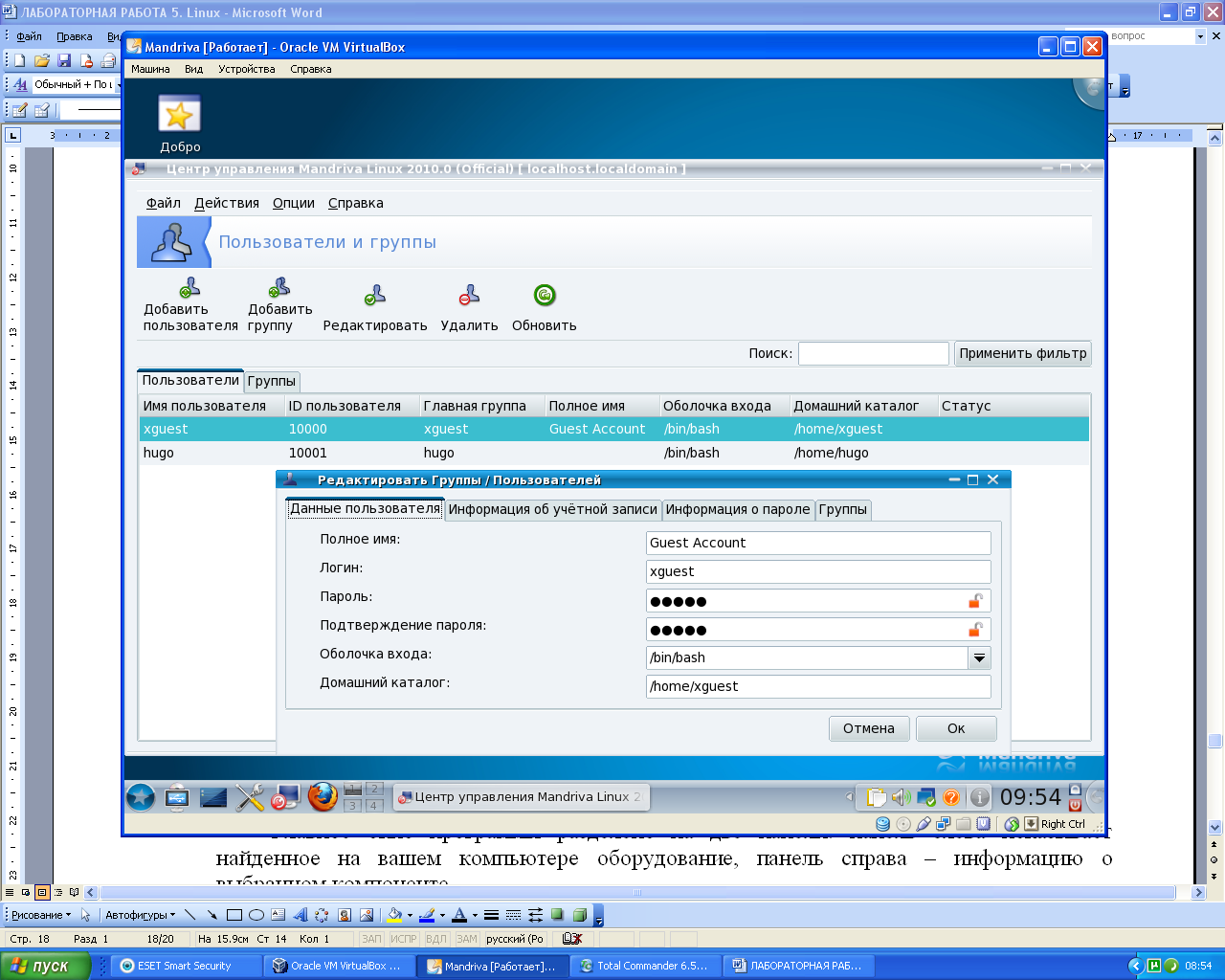Click the Save floppy icon in Word toolbar

(x=64, y=60)
